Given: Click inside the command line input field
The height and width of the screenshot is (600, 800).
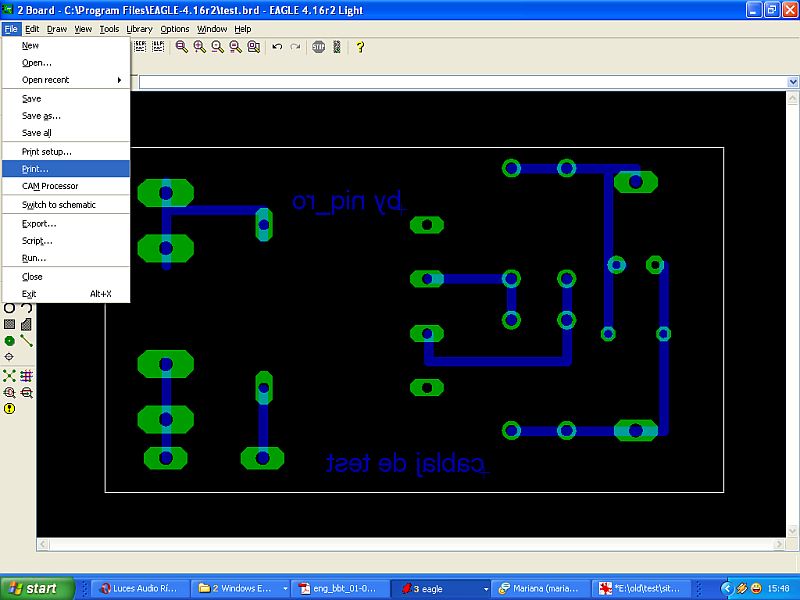Looking at the screenshot, I should [463, 82].
